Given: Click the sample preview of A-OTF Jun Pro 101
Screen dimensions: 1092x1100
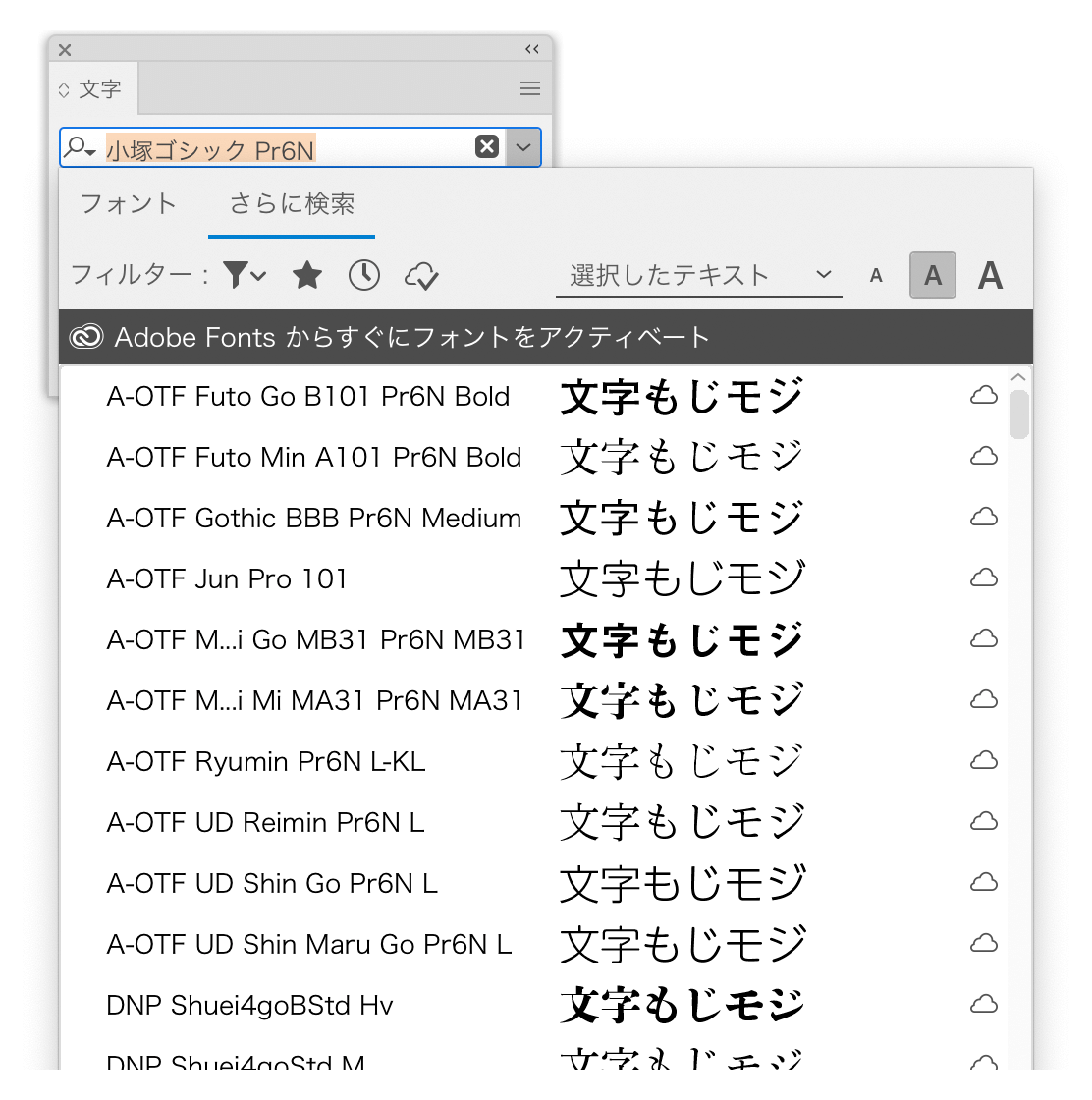Looking at the screenshot, I should click(682, 578).
